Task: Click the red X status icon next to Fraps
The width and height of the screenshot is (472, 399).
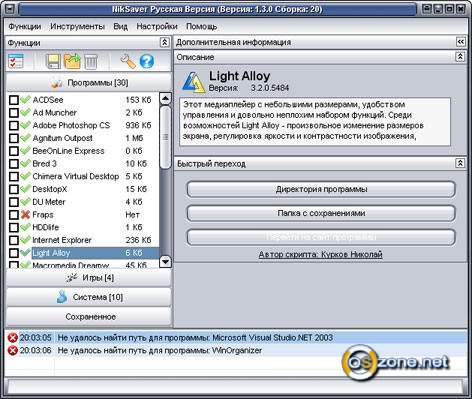Action: (x=25, y=215)
